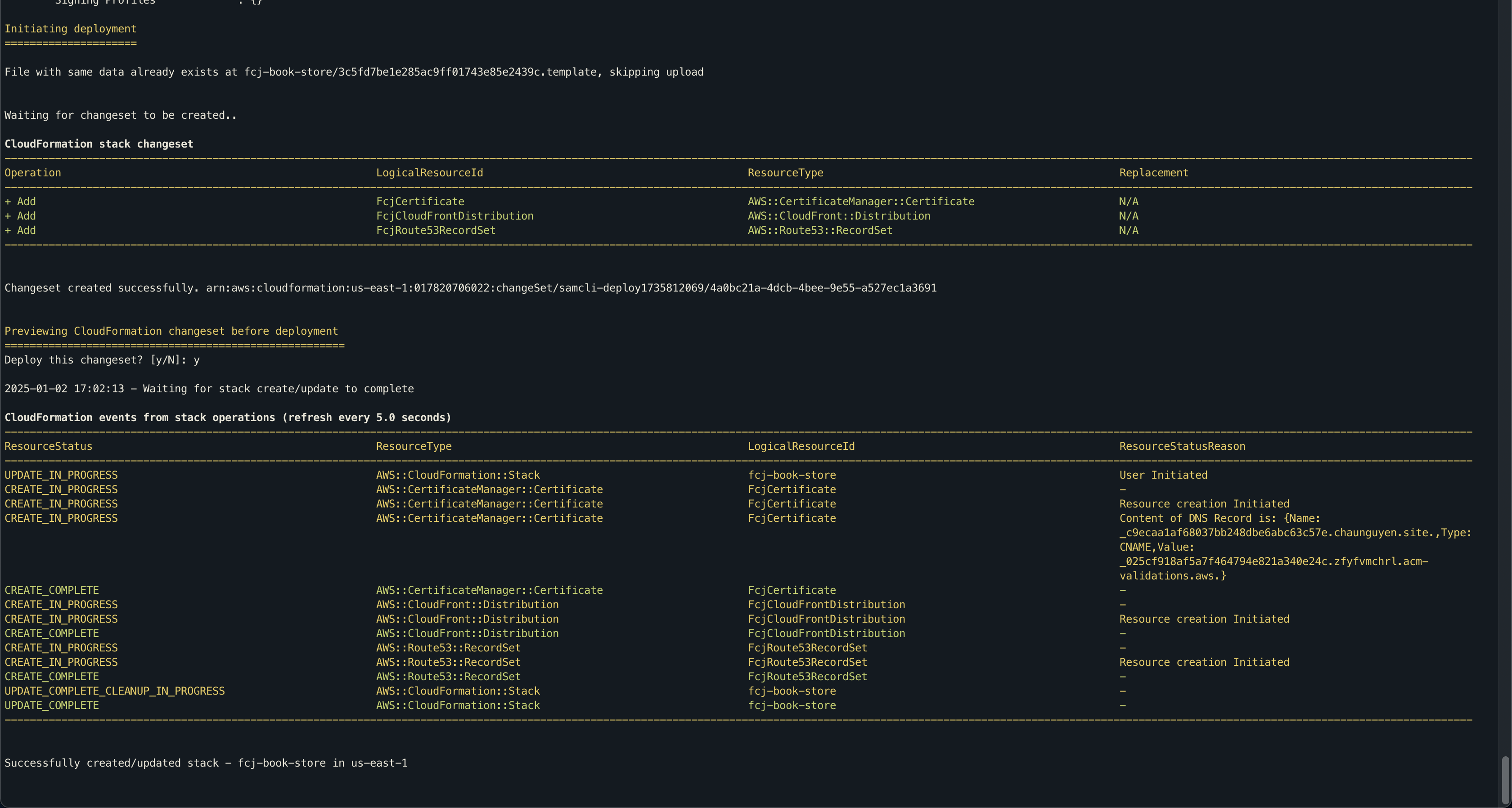Click 'CREATE_COMPLETE' in the Route53 RecordSet row
The image size is (1512, 808).
point(52,677)
